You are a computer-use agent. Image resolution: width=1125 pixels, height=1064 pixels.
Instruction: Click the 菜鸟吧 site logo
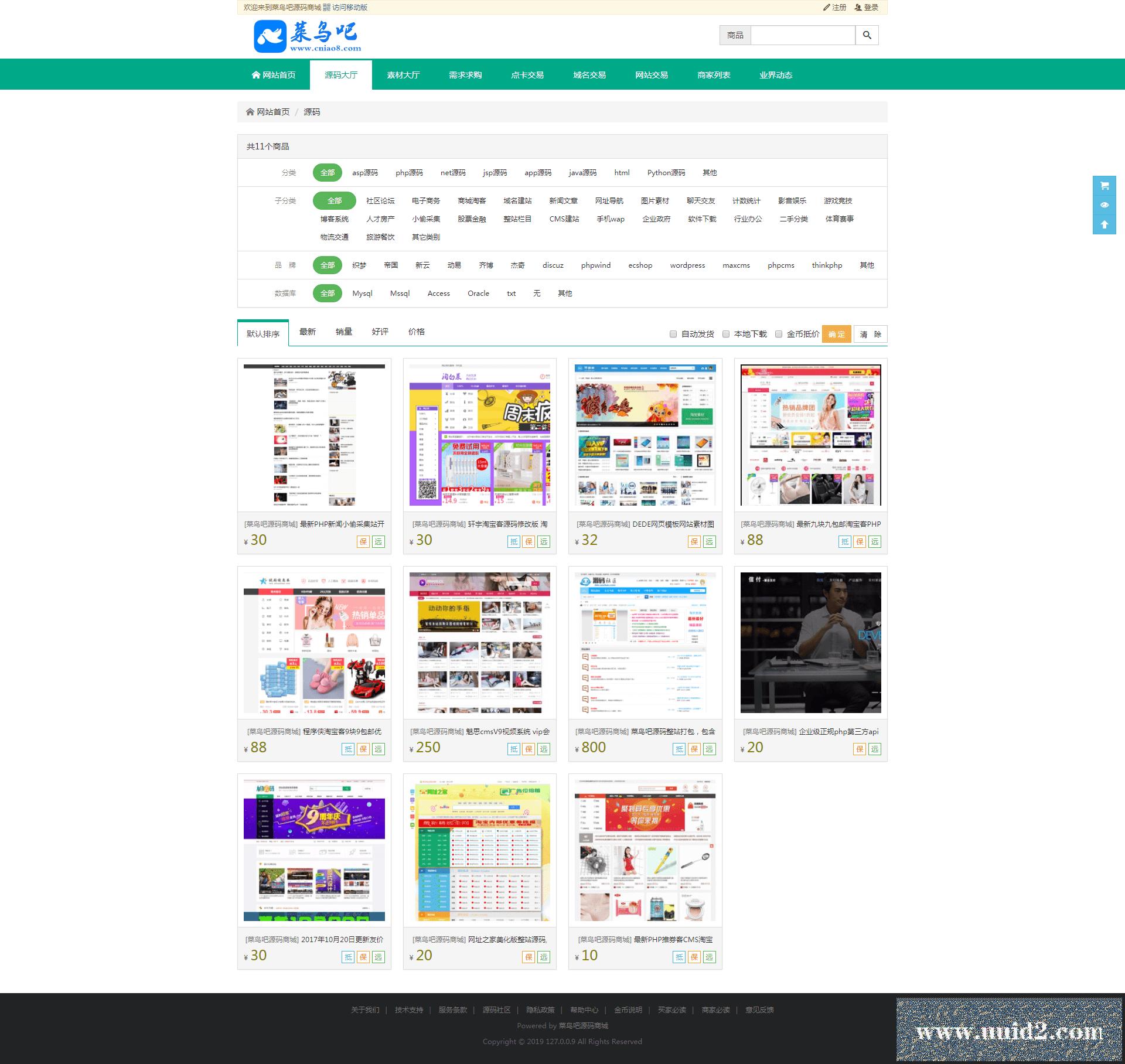(307, 36)
